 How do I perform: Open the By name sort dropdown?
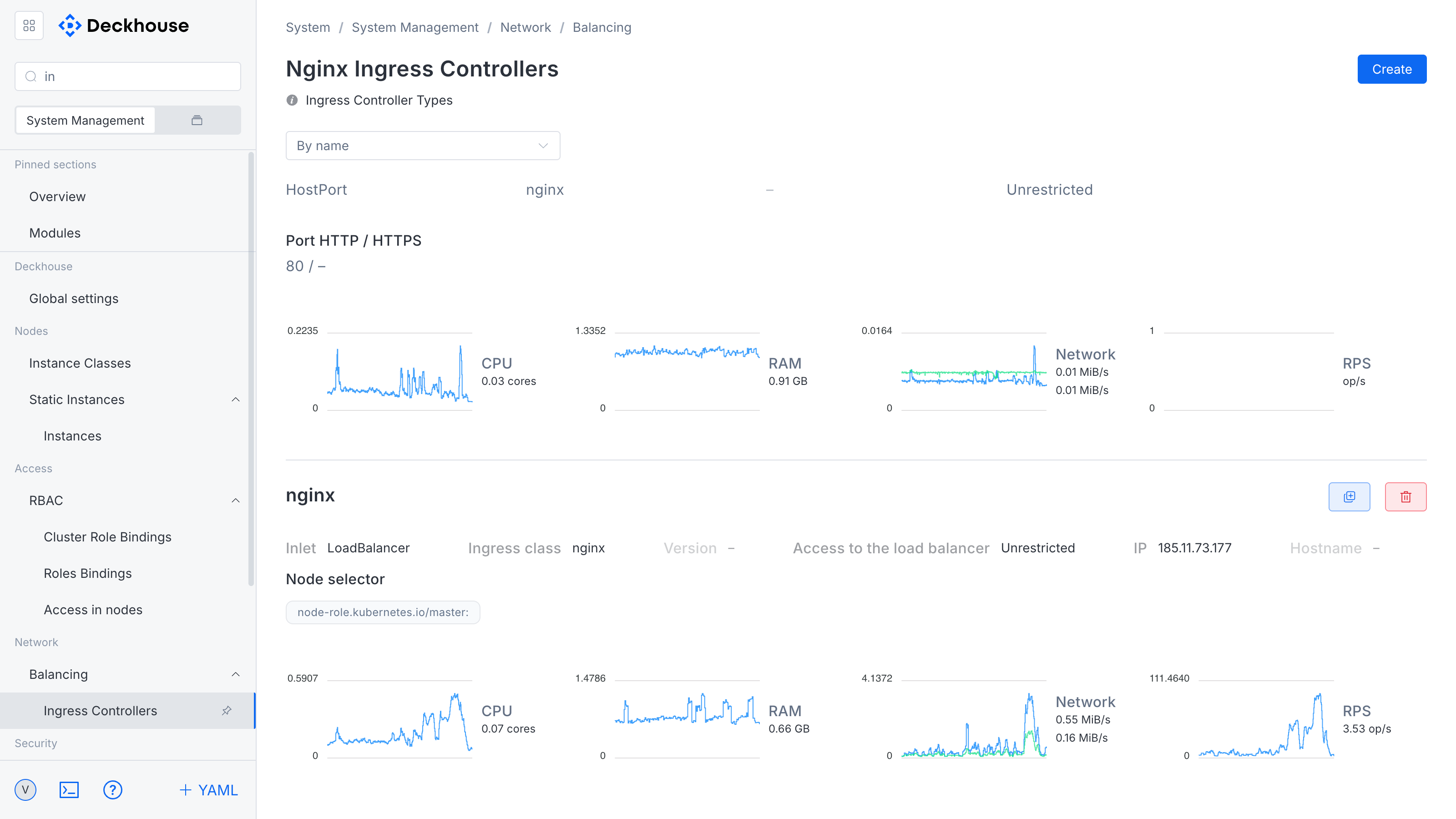(423, 146)
